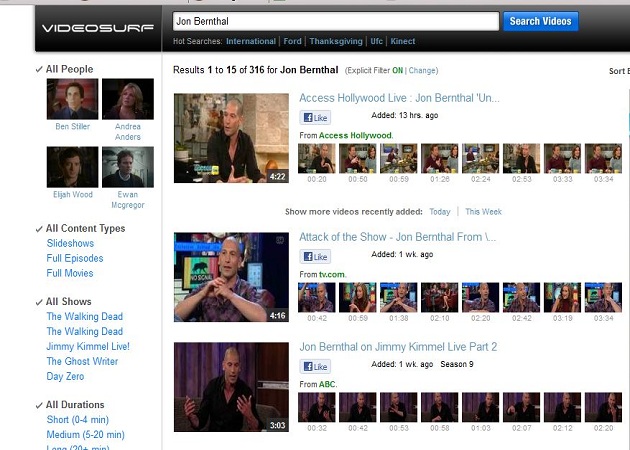Click the search field containing Jon Bernthal

[334, 21]
